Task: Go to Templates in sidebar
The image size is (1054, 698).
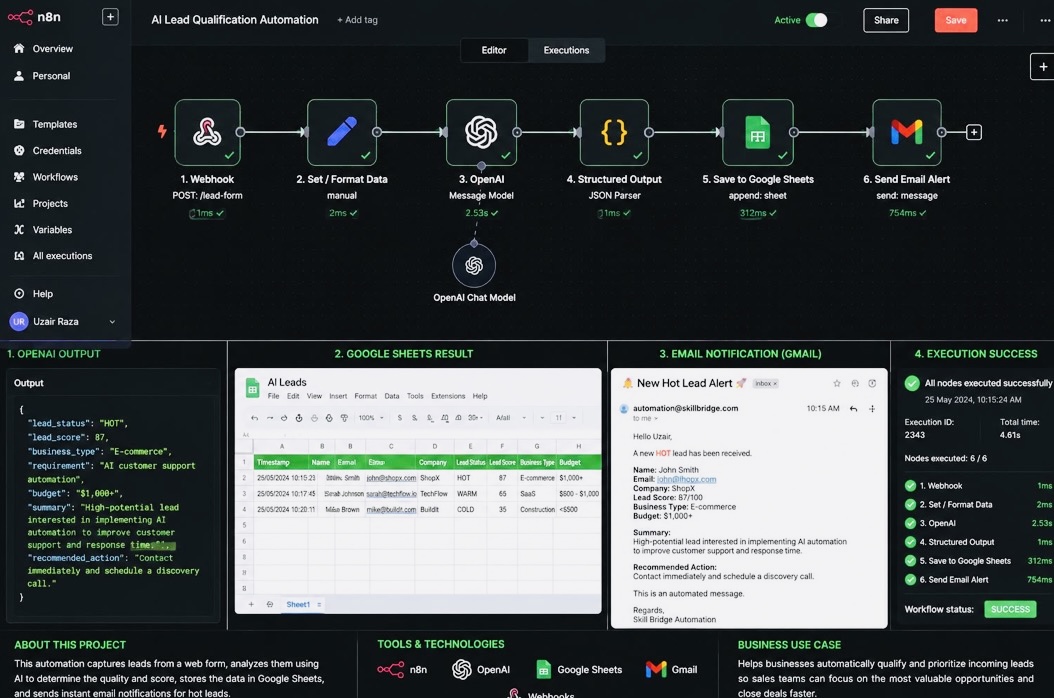Action: tap(54, 124)
